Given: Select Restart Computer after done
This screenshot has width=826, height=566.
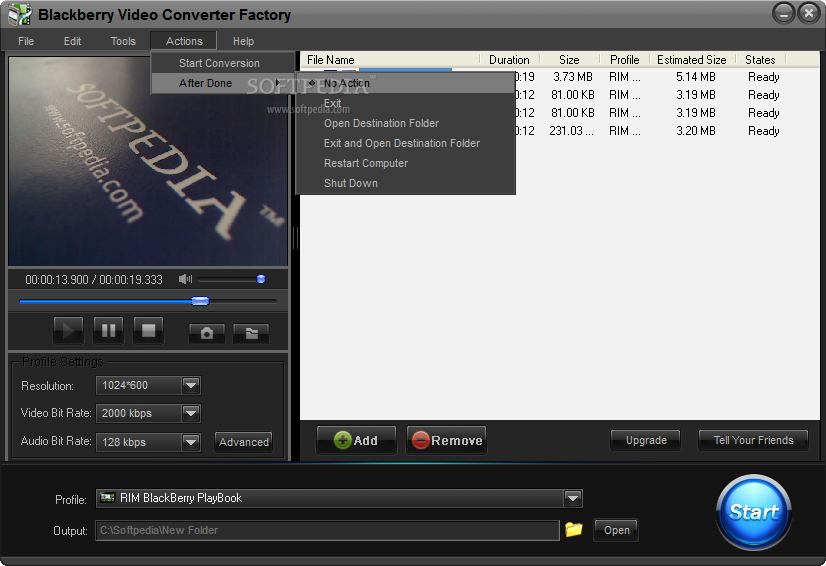Looking at the screenshot, I should (405, 163).
